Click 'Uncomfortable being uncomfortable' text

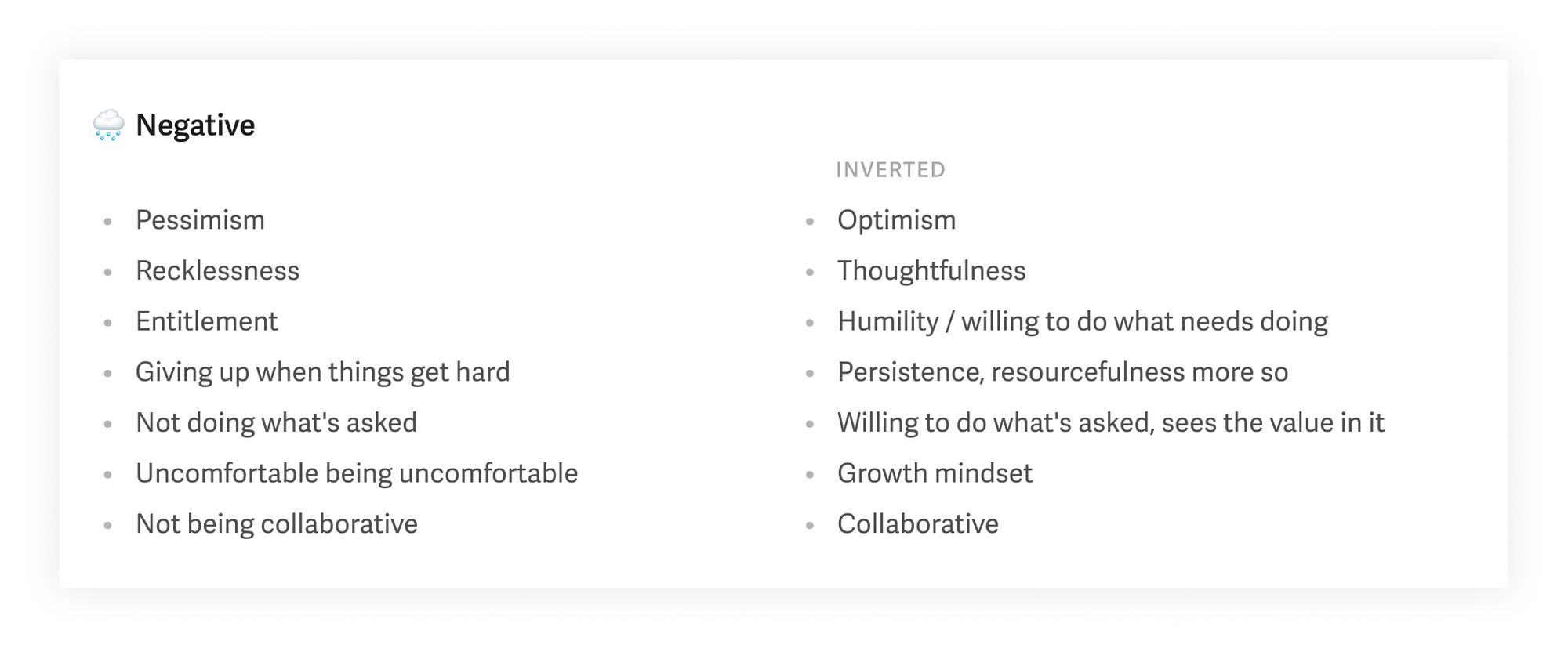[357, 473]
